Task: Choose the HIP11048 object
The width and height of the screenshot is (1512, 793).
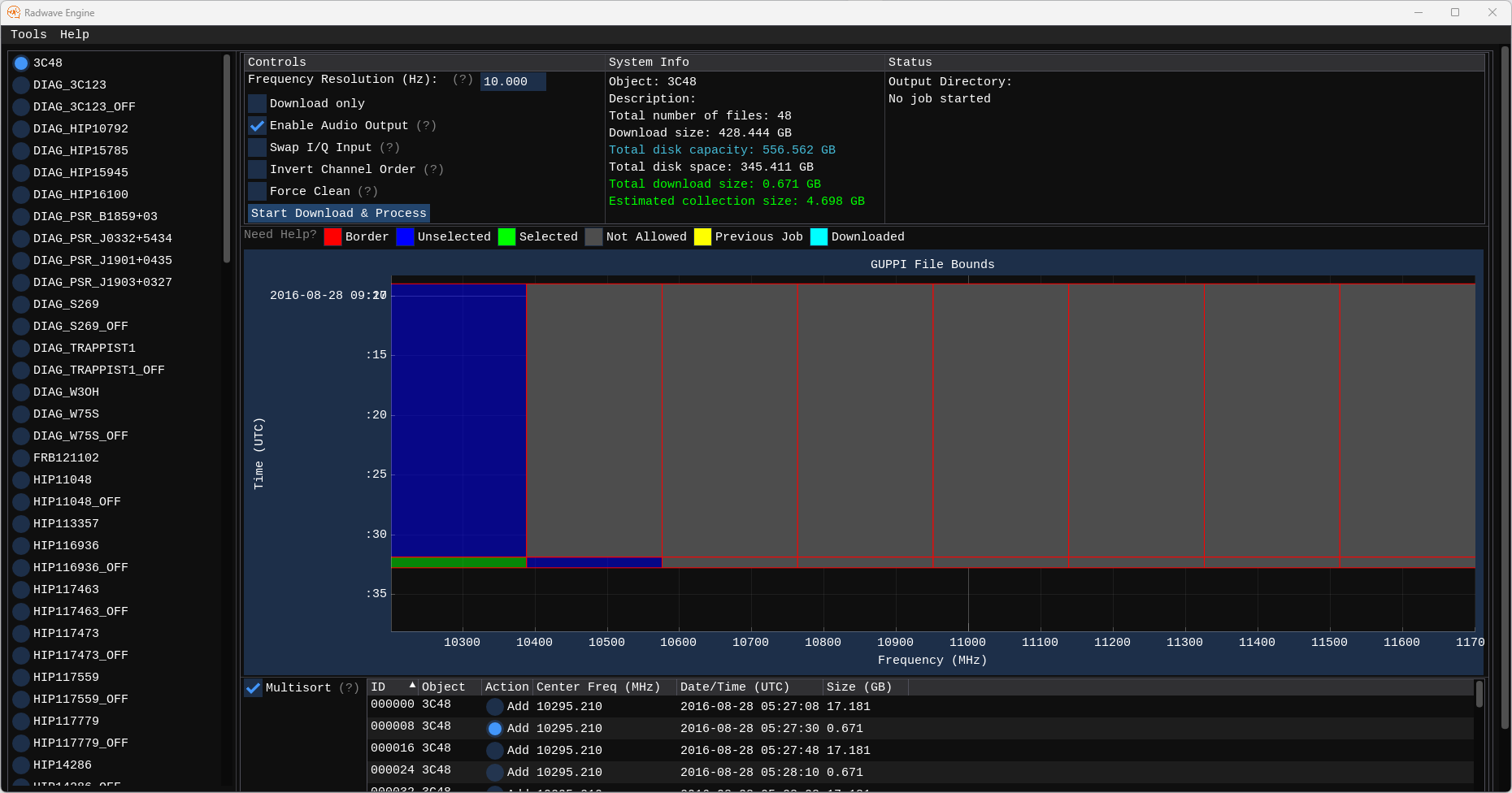Action: (x=21, y=479)
